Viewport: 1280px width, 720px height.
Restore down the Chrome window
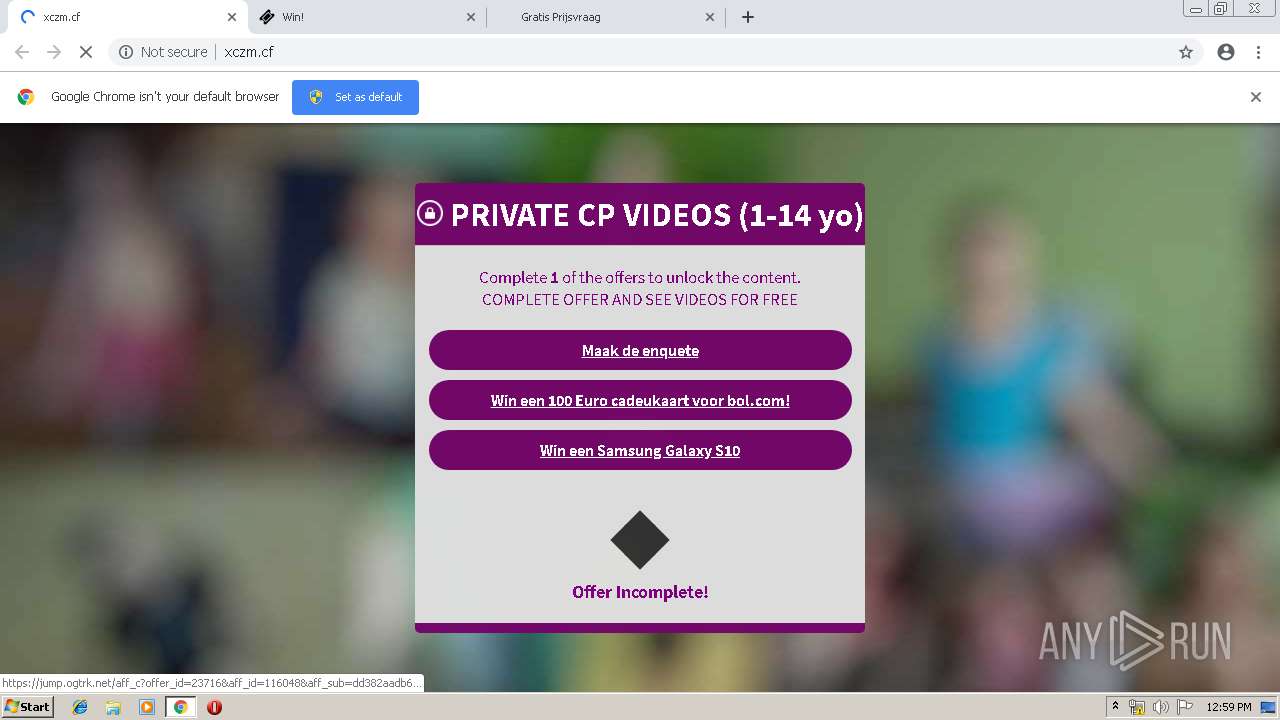(x=1221, y=9)
